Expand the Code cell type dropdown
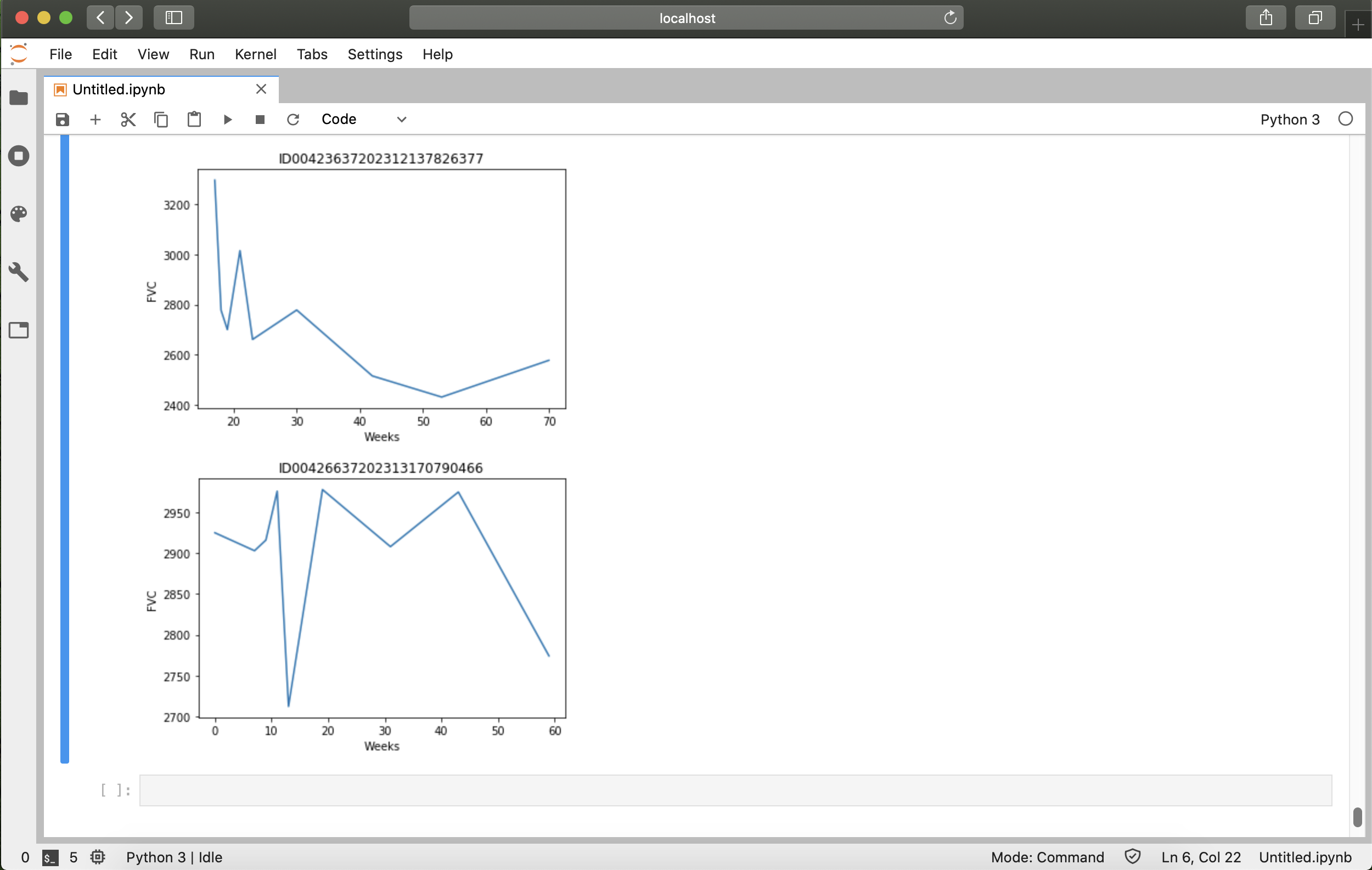This screenshot has height=870, width=1372. coord(363,120)
